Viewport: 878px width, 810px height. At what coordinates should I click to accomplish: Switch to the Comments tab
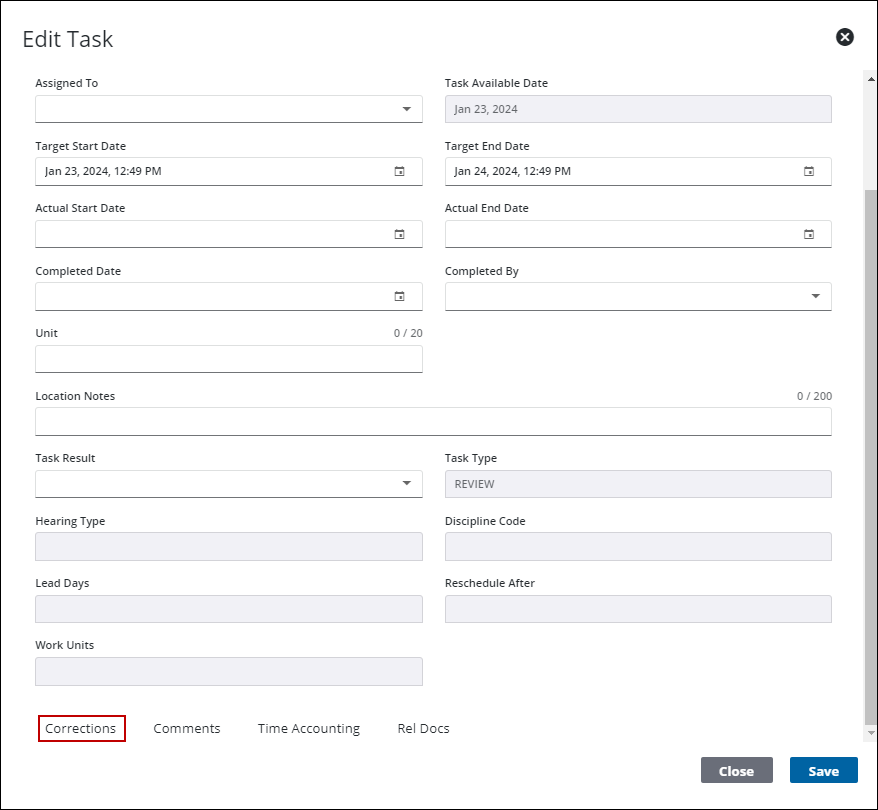[x=187, y=729]
